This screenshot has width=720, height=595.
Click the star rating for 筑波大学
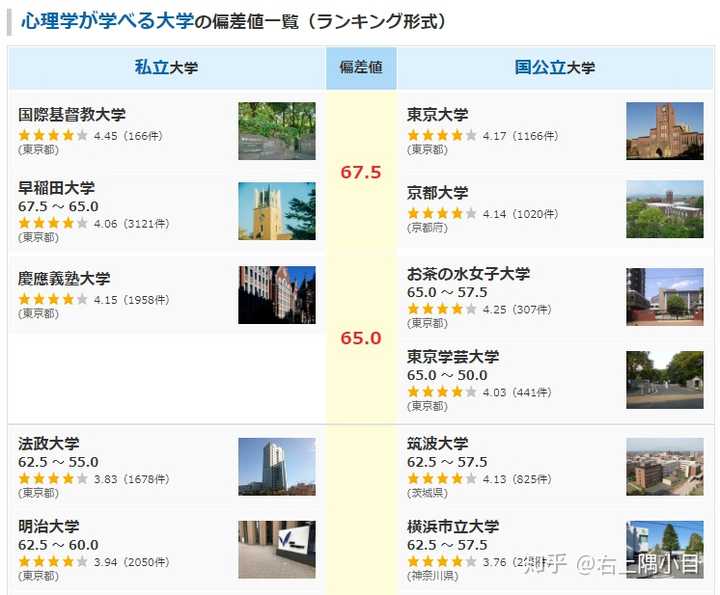442,479
